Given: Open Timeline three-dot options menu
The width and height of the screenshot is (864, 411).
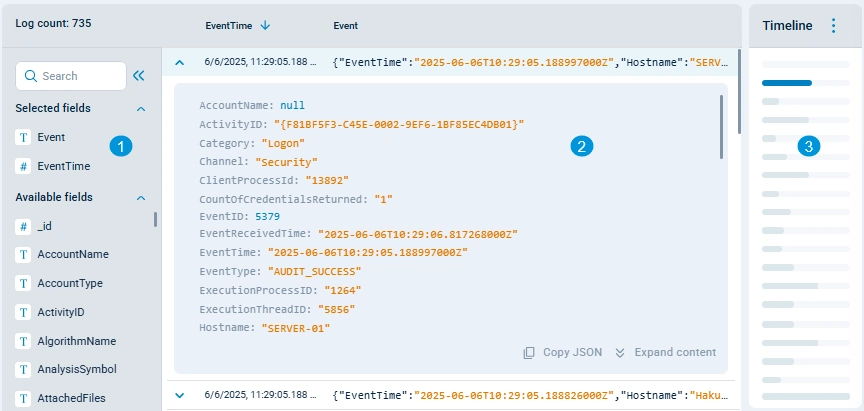Looking at the screenshot, I should tap(834, 26).
